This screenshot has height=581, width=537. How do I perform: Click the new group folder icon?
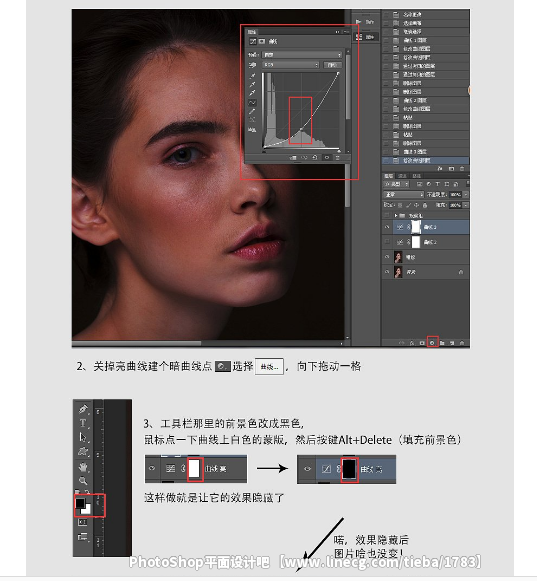(x=442, y=343)
